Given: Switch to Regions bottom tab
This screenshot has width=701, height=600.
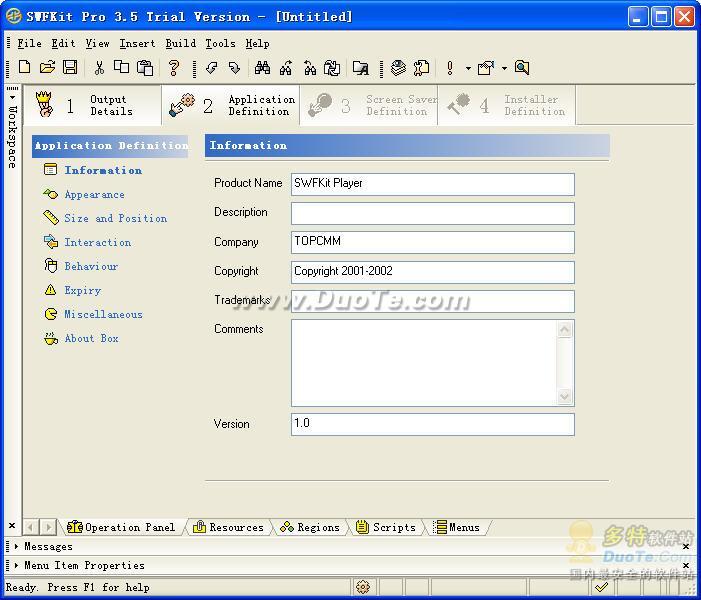Looking at the screenshot, I should pyautogui.click(x=310, y=528).
